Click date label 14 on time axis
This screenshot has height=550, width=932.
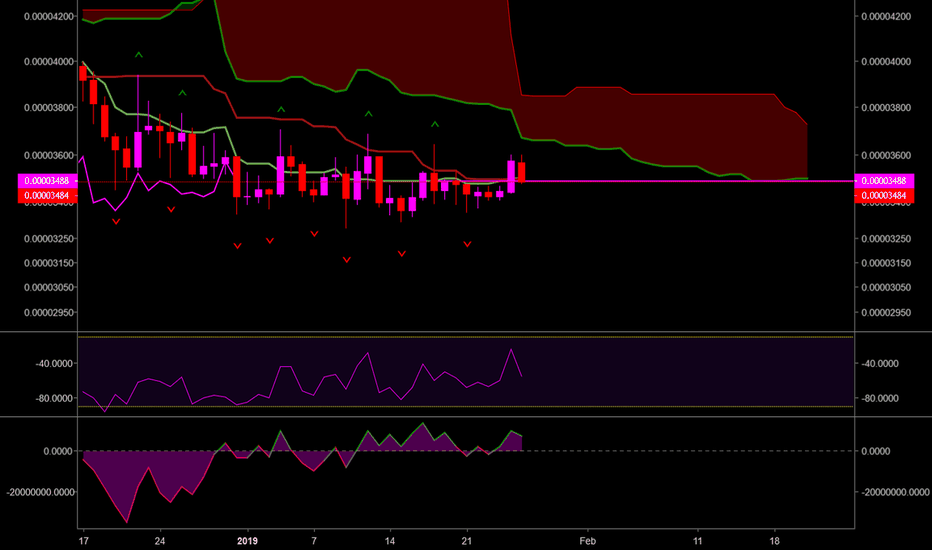[390, 541]
